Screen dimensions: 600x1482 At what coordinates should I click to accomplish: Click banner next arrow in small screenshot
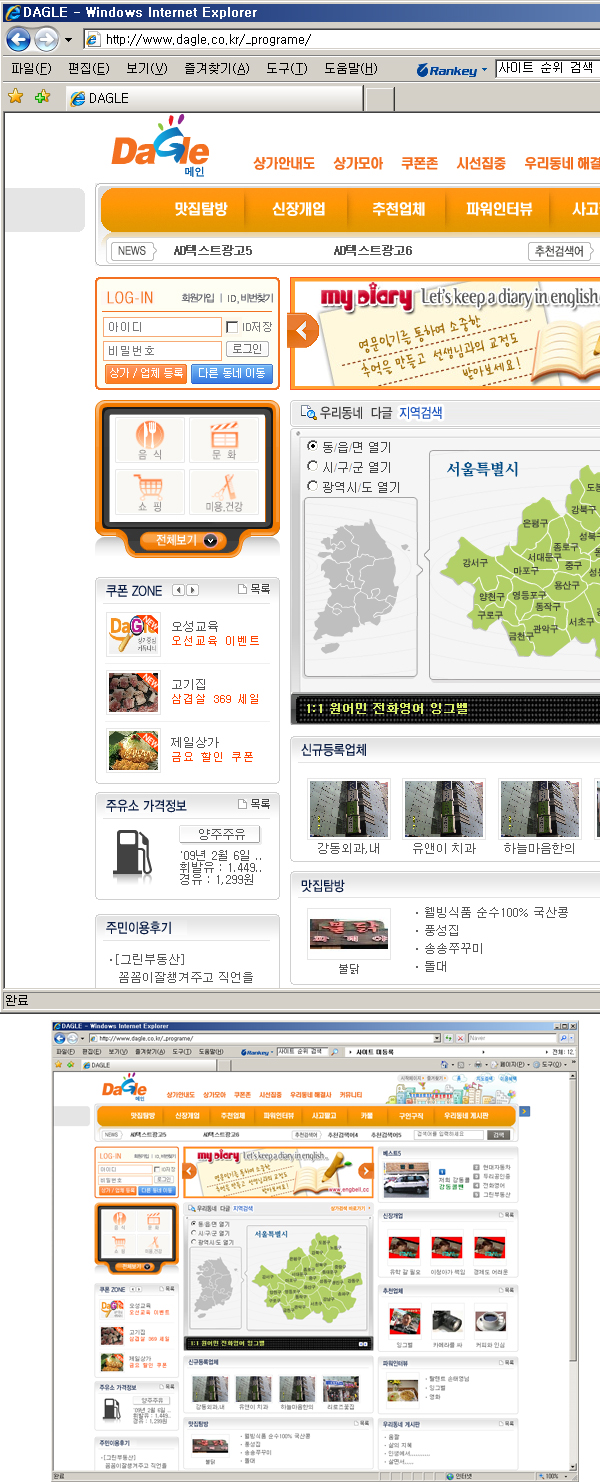pos(366,1171)
